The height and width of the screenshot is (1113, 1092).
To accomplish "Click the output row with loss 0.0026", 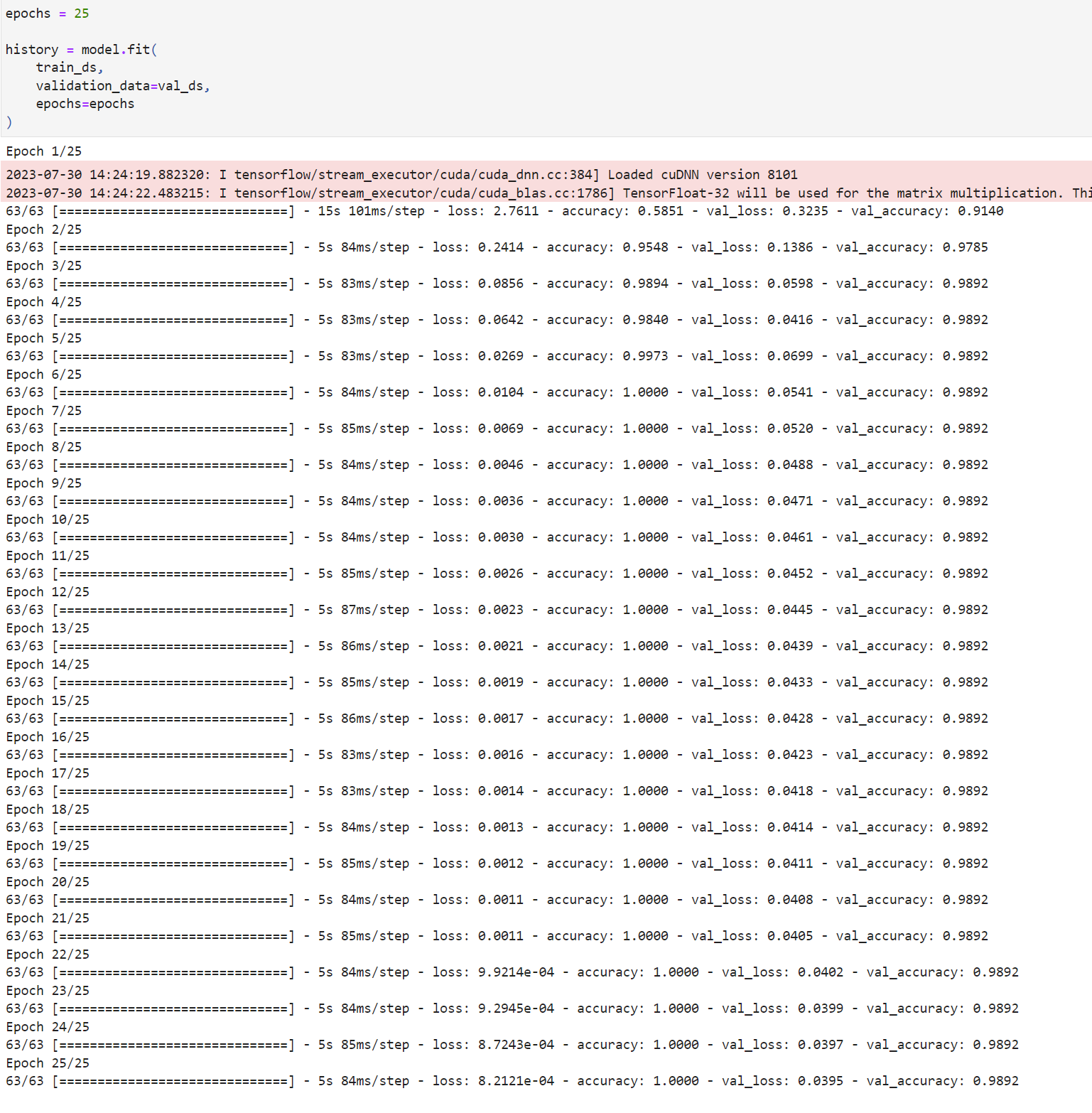I will click(x=497, y=574).
